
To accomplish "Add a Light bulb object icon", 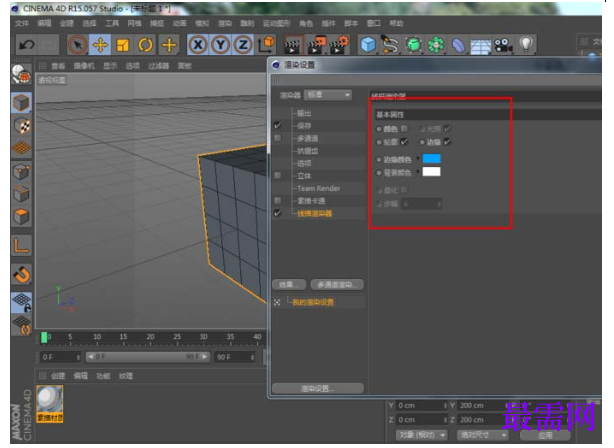I will point(526,45).
